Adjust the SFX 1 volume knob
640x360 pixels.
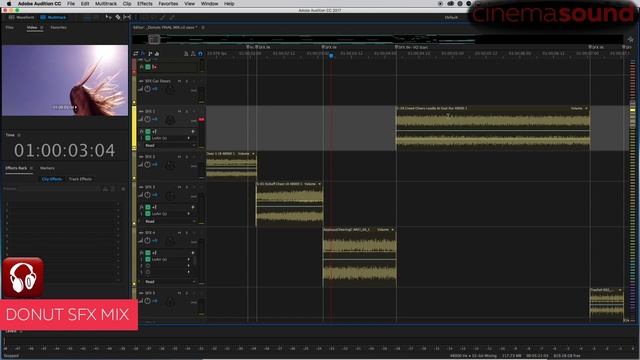point(147,119)
